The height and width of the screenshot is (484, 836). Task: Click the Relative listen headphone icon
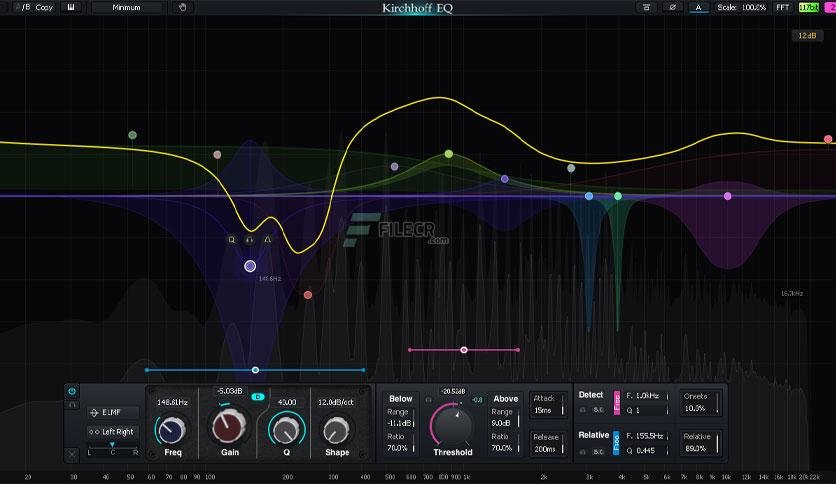coord(583,451)
